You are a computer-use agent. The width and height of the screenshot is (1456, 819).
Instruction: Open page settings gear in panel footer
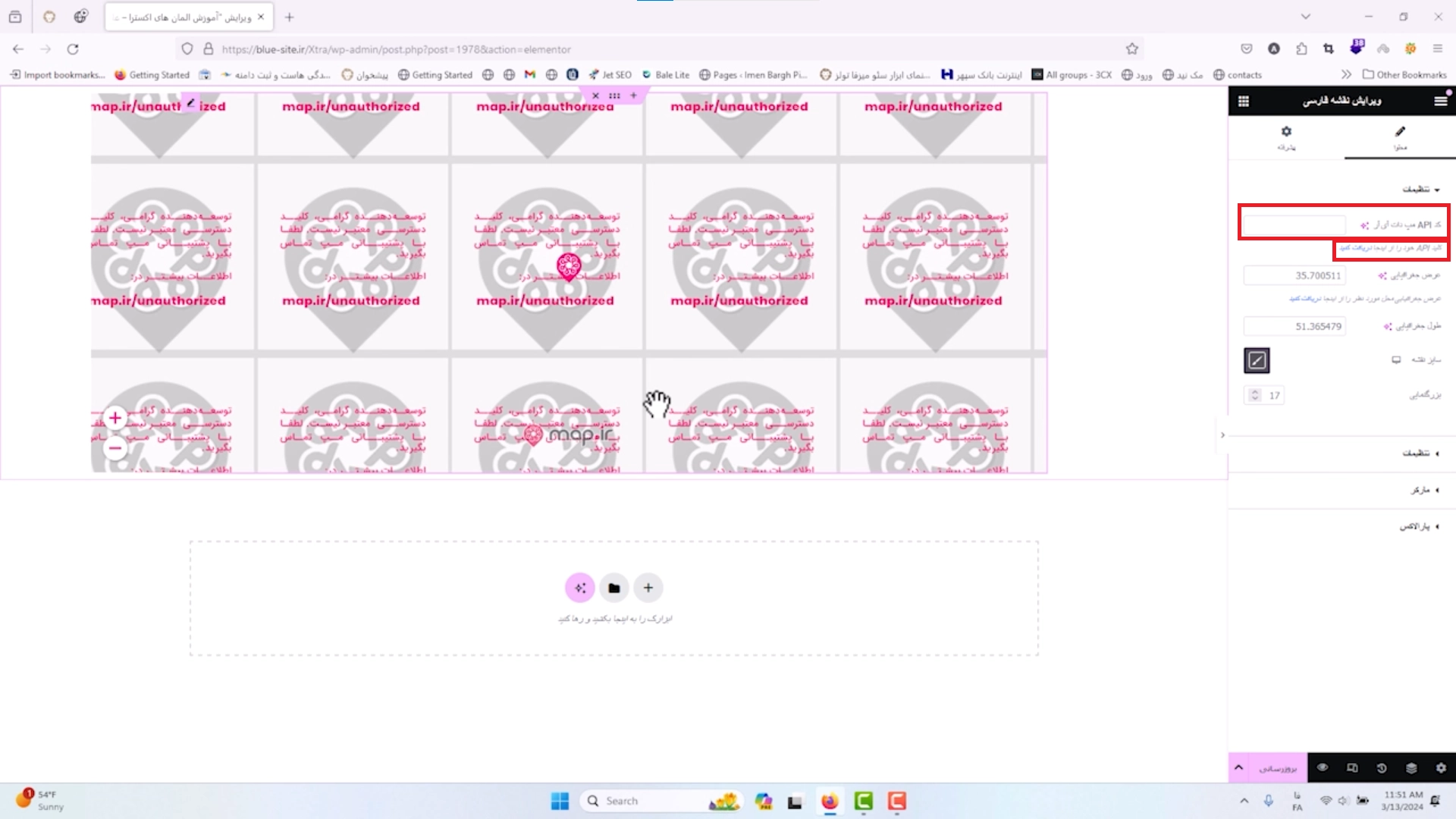pos(1441,768)
